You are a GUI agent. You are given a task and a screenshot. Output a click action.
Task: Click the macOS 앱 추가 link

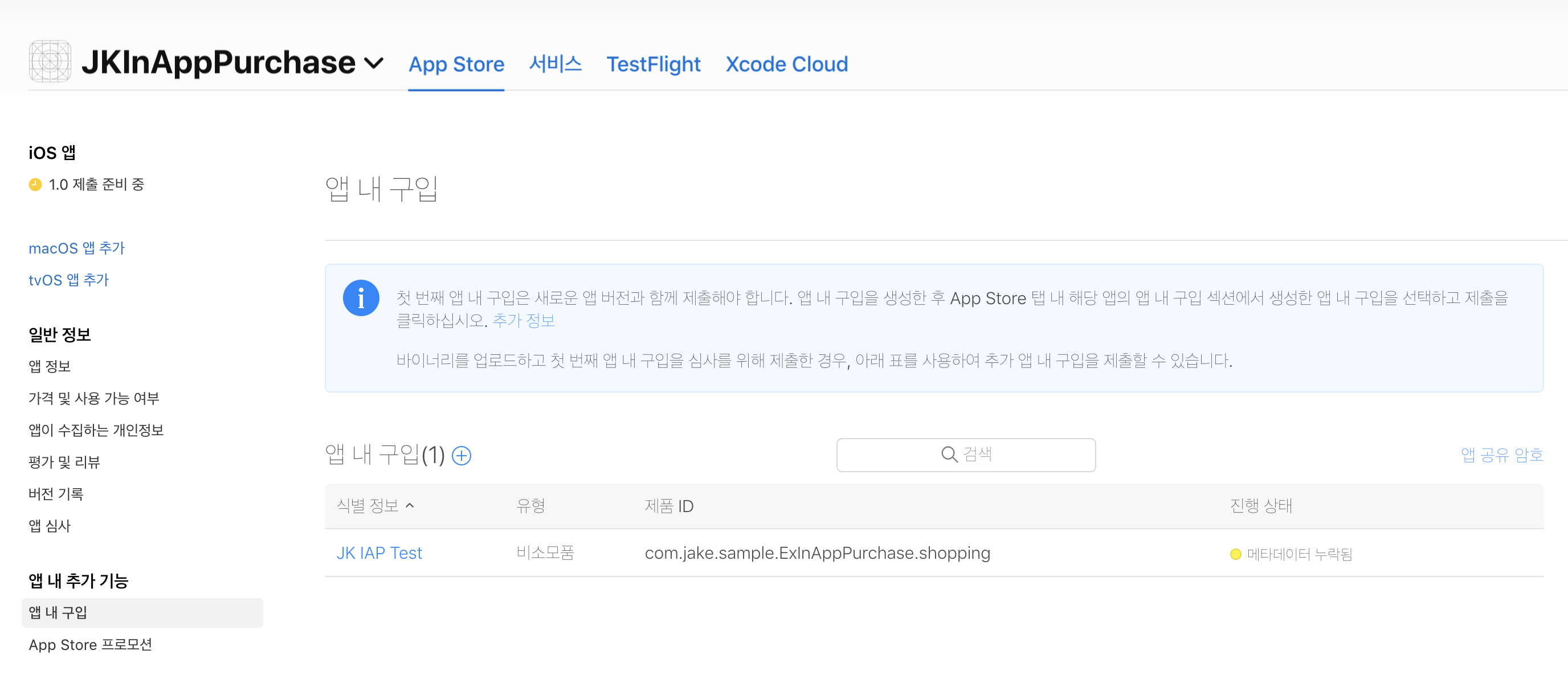[x=77, y=248]
